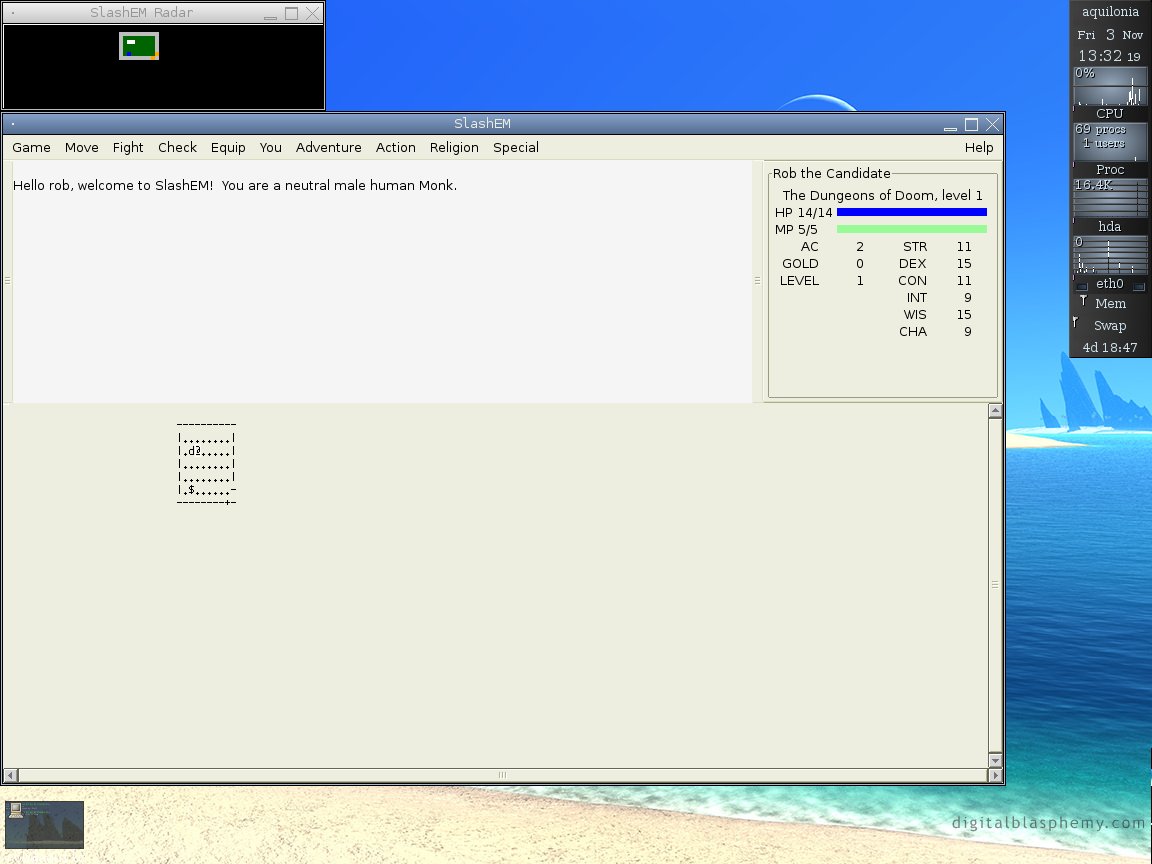Click the map's horizontal scrollbar left arrow
The image size is (1152, 864).
11,775
